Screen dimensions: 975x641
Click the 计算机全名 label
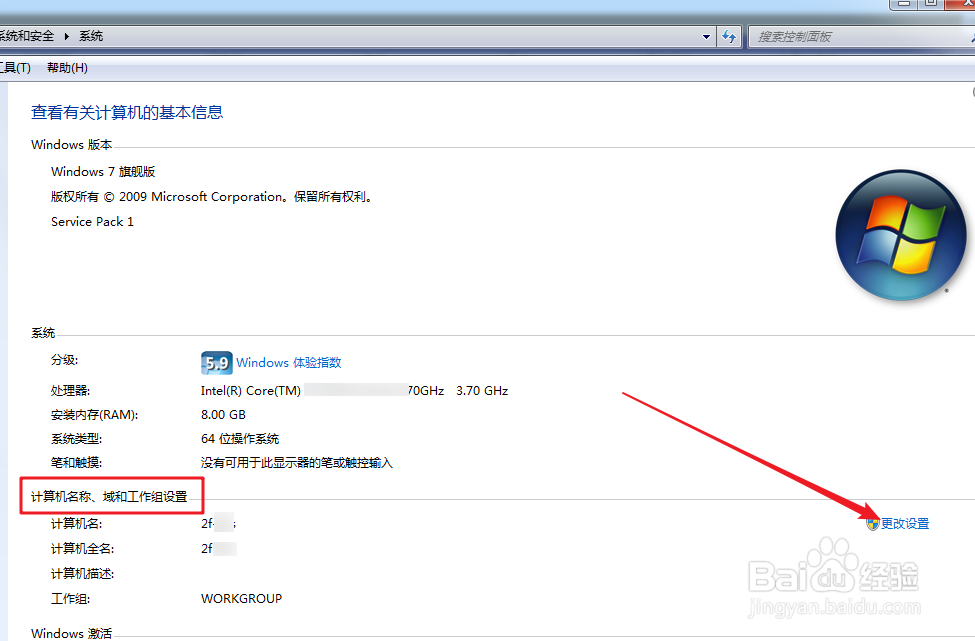83,549
